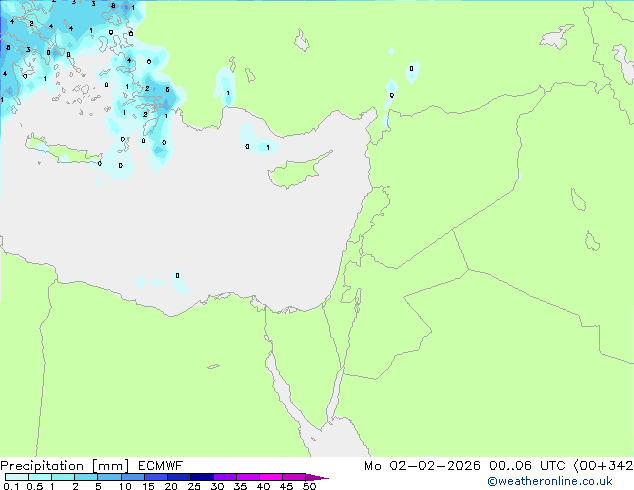Select the 10 mm legend color box

[132, 477]
